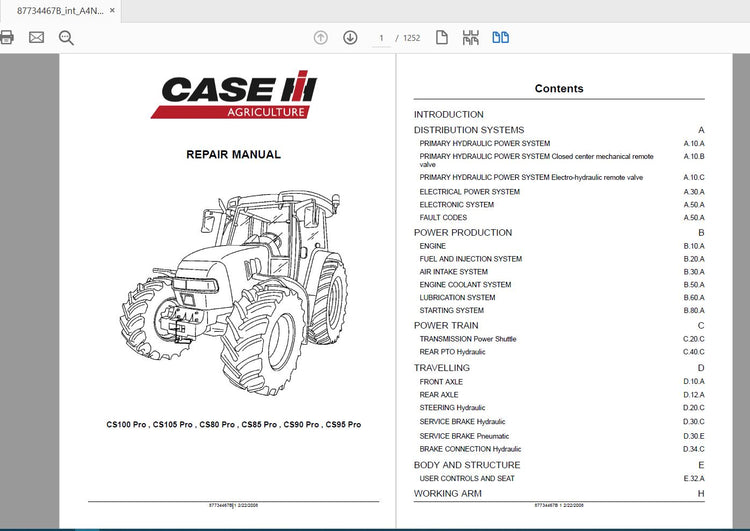This screenshot has width=750, height=531.
Task: Enable scrolling page display icon
Action: [470, 38]
